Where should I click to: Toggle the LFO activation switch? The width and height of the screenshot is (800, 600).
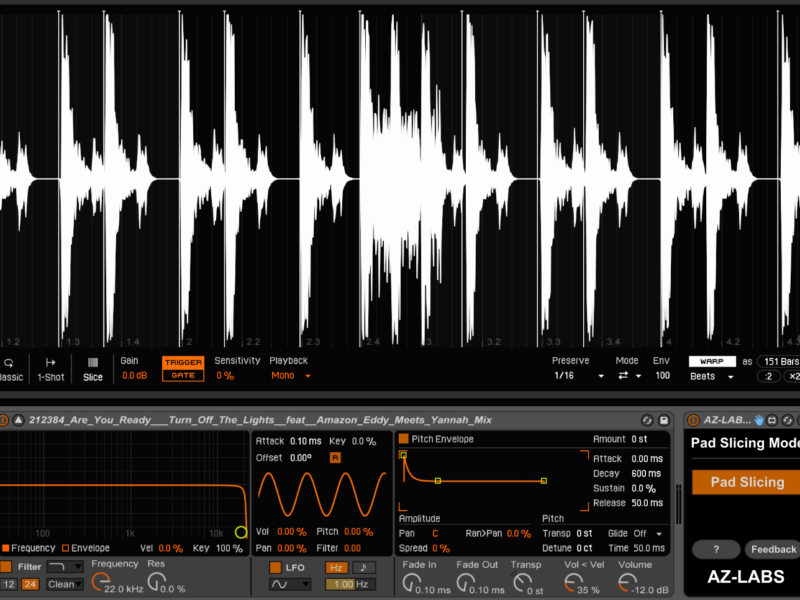click(x=275, y=568)
